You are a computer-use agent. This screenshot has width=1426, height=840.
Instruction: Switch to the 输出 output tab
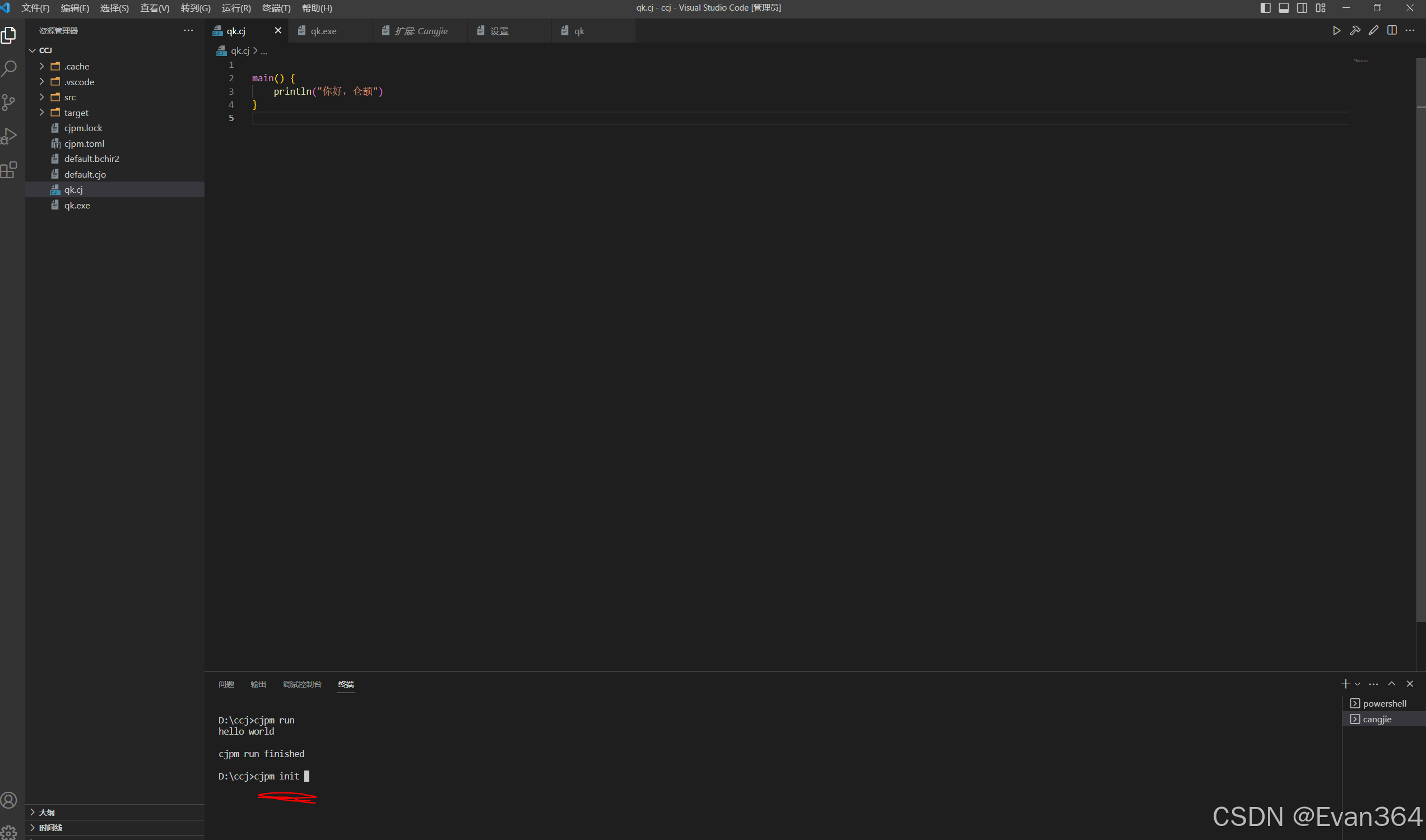[x=258, y=684]
